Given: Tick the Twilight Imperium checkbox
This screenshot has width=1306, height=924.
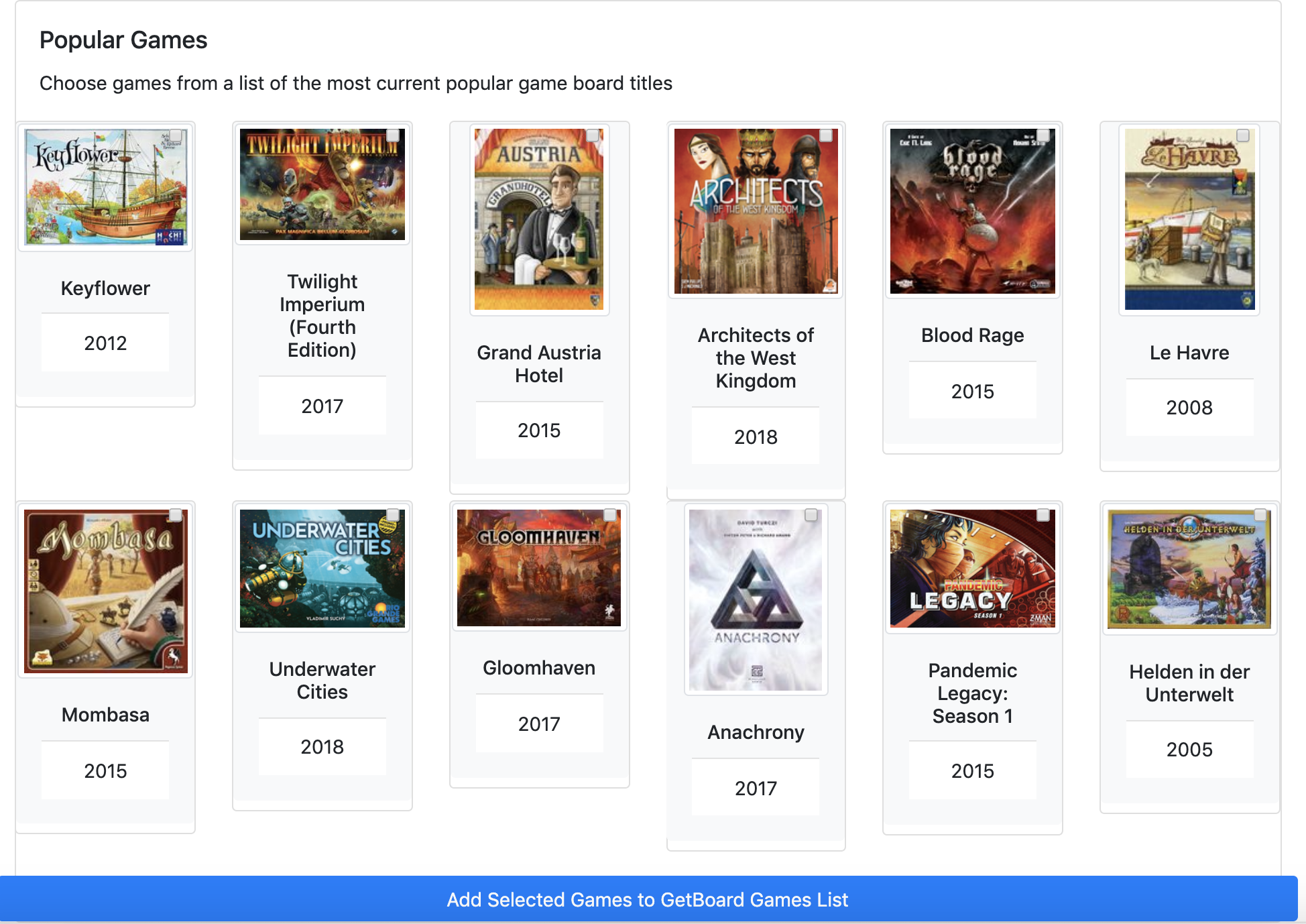Looking at the screenshot, I should (393, 135).
